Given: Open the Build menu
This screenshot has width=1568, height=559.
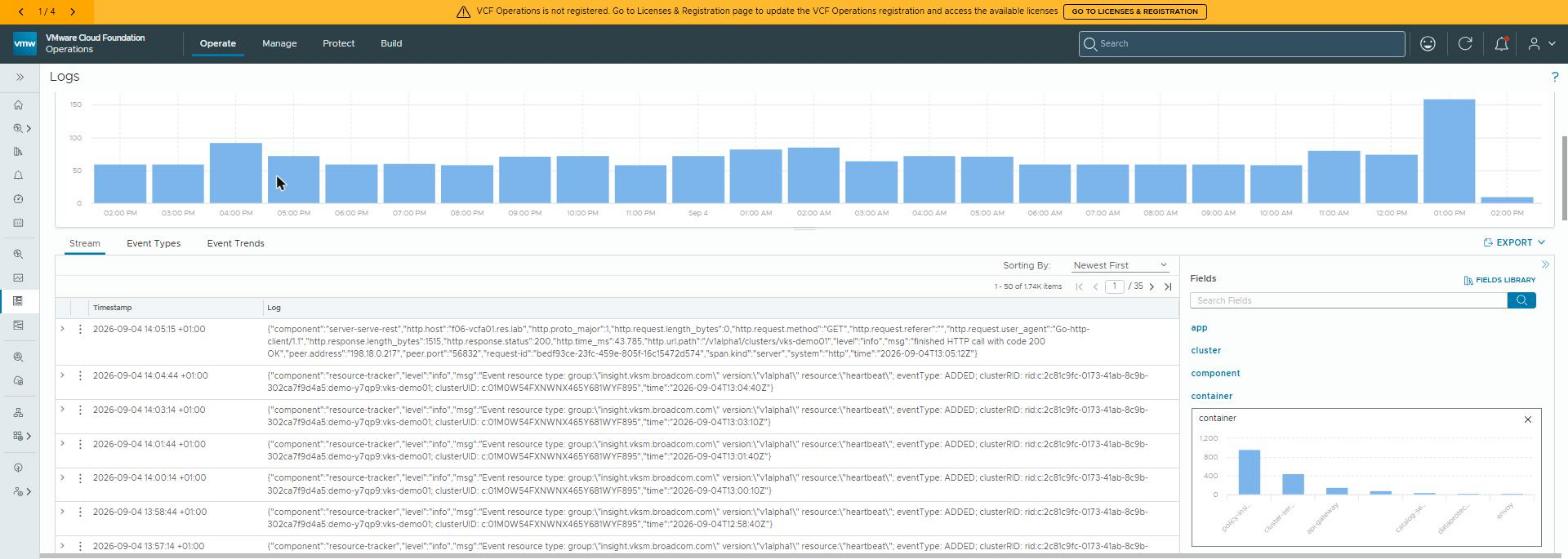Looking at the screenshot, I should click(391, 44).
